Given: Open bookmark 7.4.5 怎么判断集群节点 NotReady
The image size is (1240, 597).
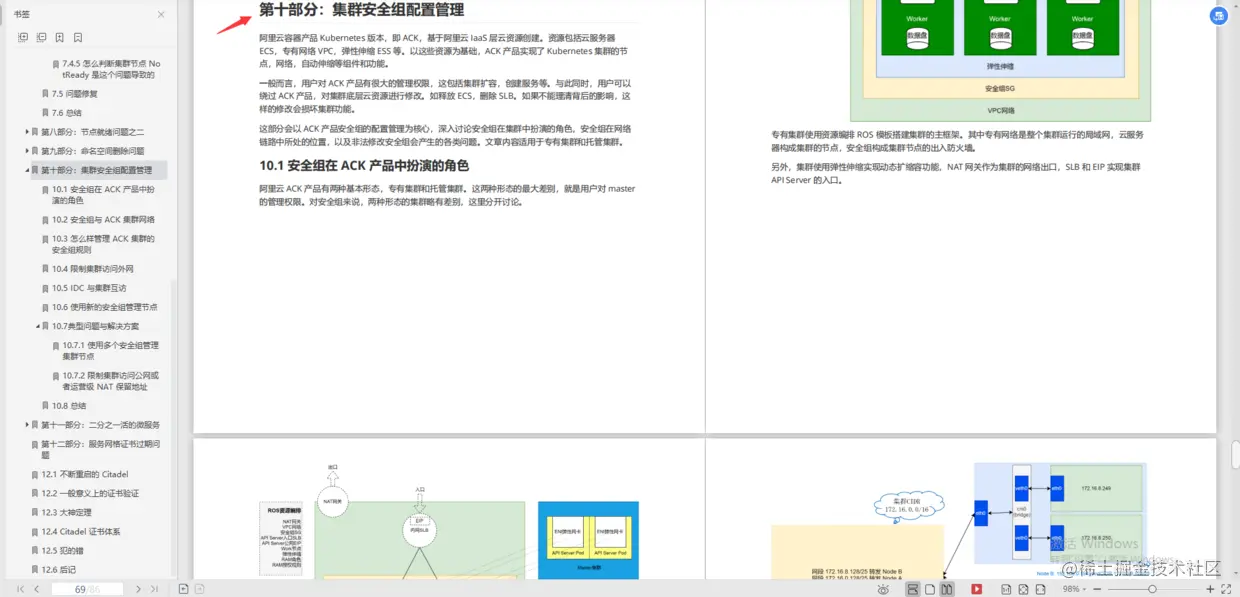Looking at the screenshot, I should (110, 69).
